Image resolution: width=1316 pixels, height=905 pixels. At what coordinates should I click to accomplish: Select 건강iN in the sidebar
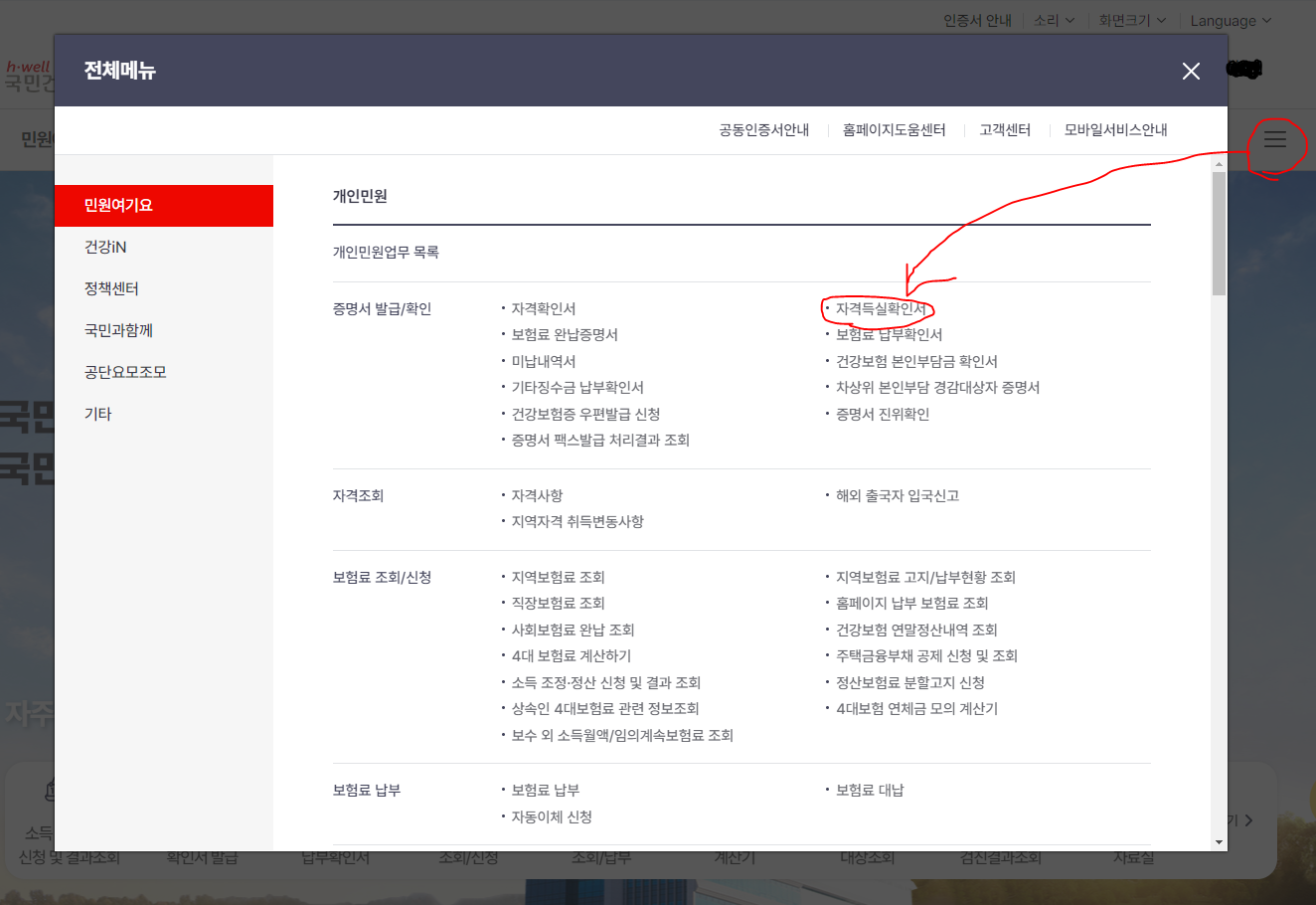112,247
